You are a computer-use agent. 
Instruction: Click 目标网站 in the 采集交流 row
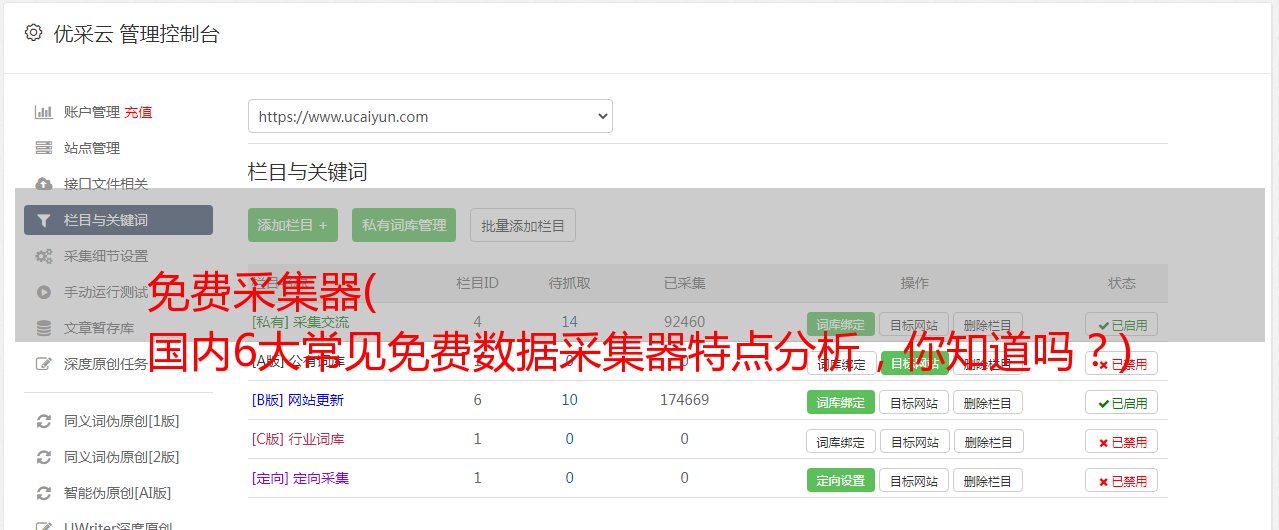[914, 324]
